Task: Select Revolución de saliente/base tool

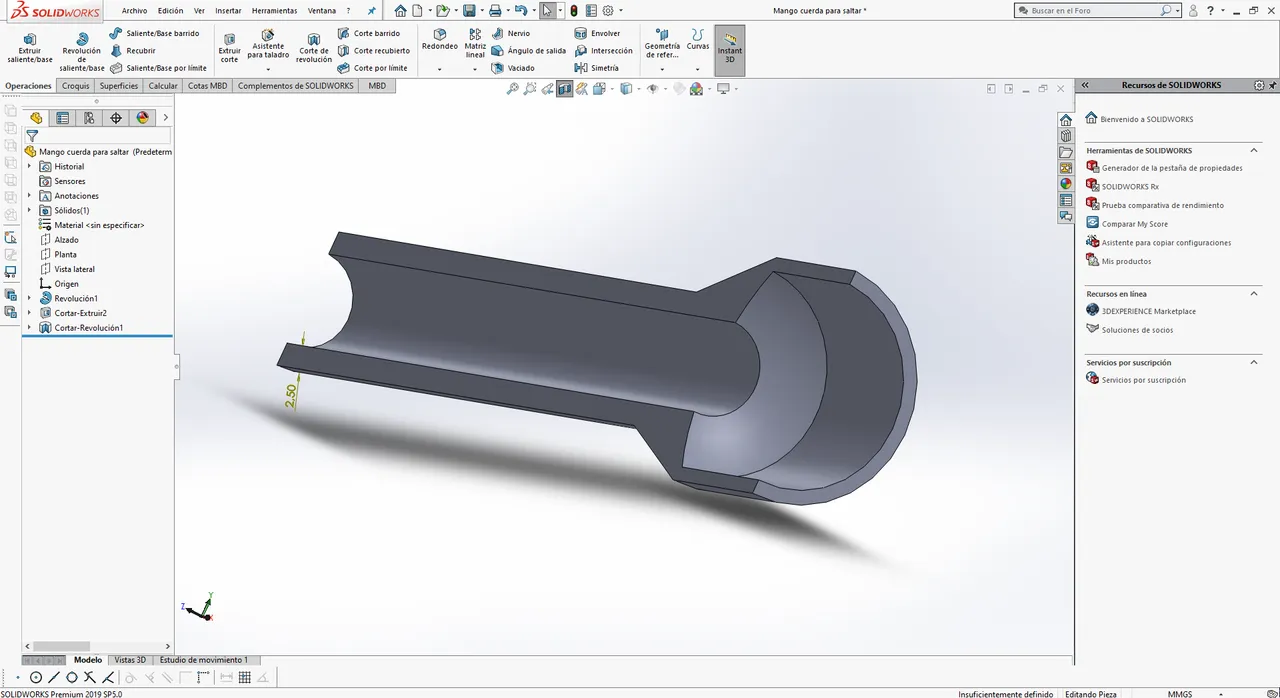Action: 82,53
